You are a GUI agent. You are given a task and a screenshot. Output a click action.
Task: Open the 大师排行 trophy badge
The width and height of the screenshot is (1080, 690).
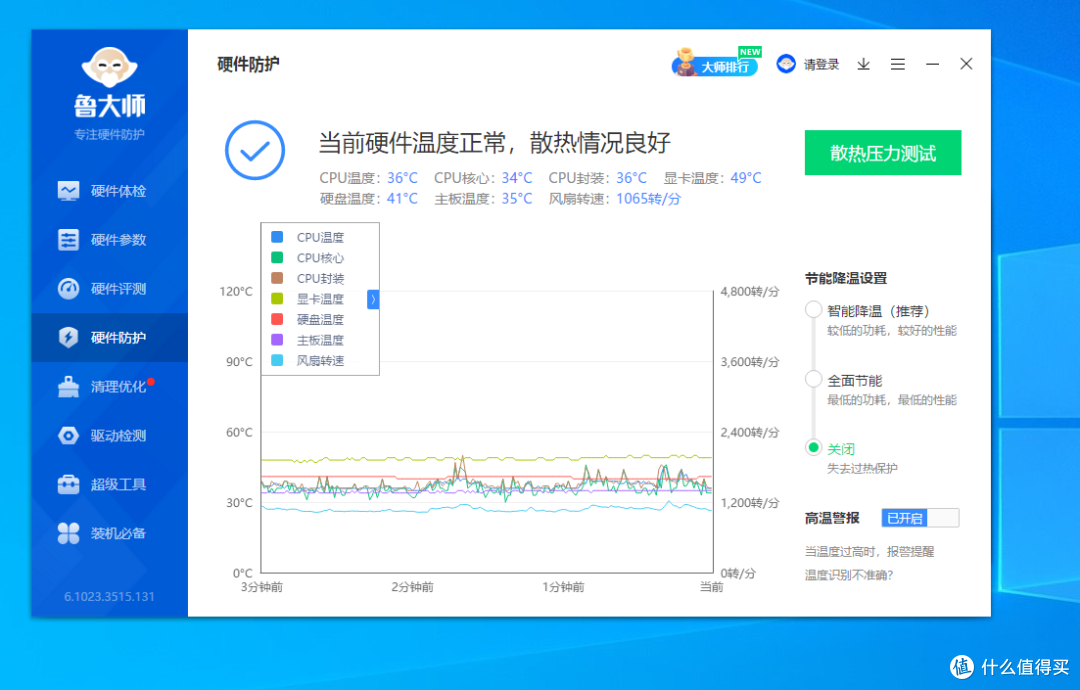click(716, 63)
